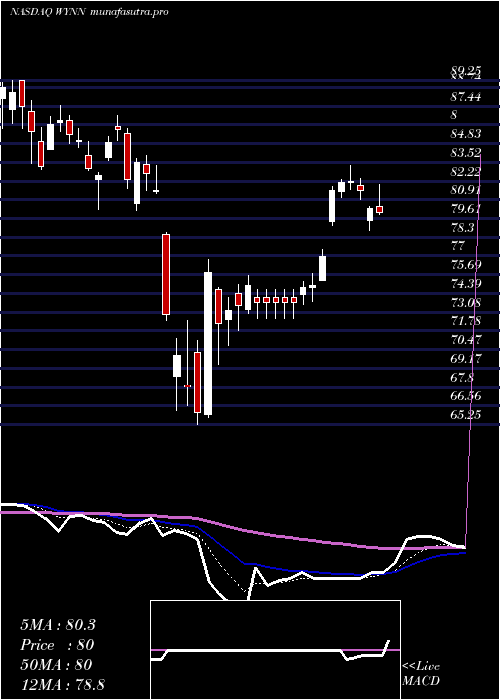Image resolution: width=500 pixels, height=700 pixels.
Task: Click the 82.22 price axis label
Action: point(466,172)
